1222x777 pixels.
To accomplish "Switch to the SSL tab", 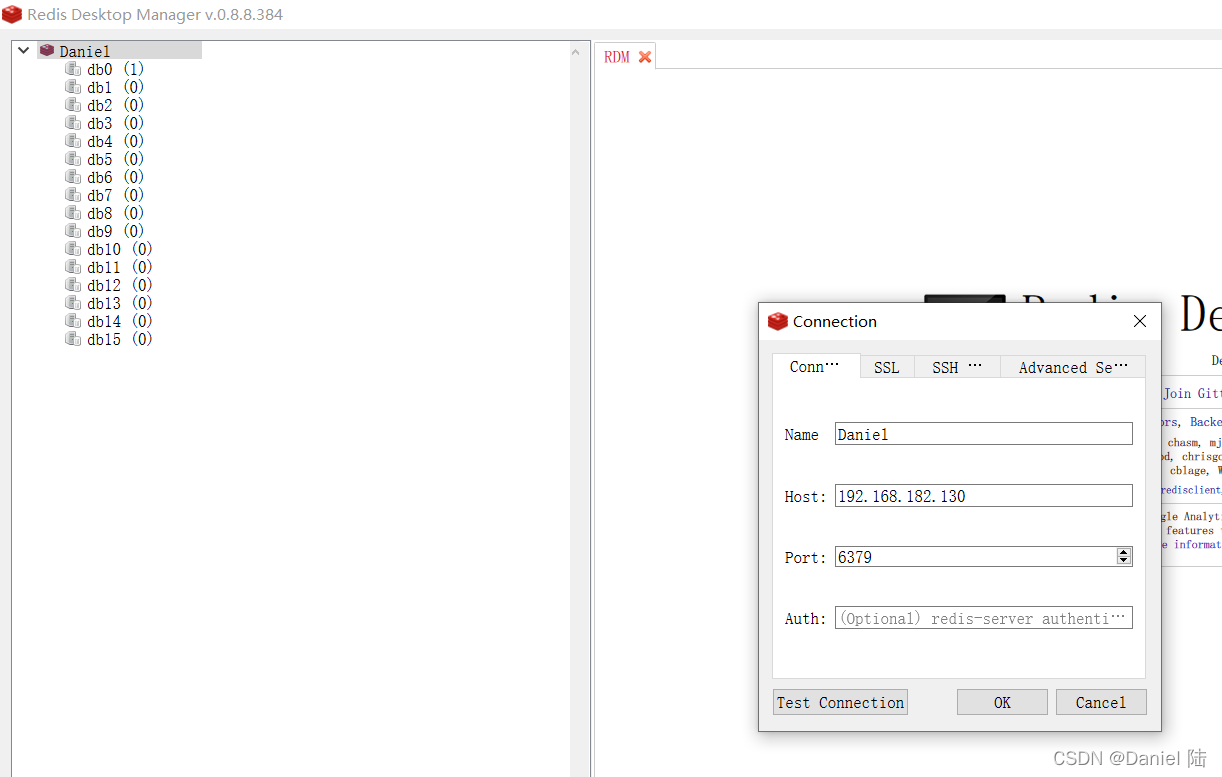I will pos(887,367).
